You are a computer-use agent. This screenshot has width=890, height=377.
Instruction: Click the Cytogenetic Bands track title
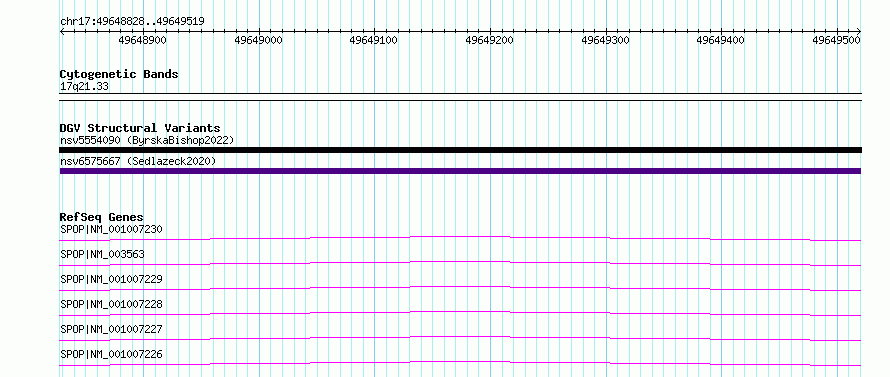coord(119,74)
